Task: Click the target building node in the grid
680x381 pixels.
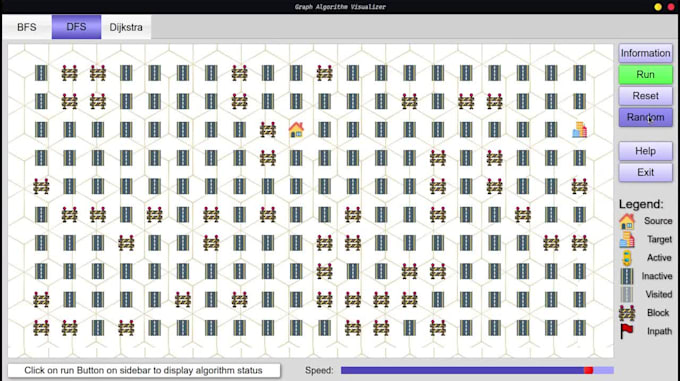Action: 579,130
